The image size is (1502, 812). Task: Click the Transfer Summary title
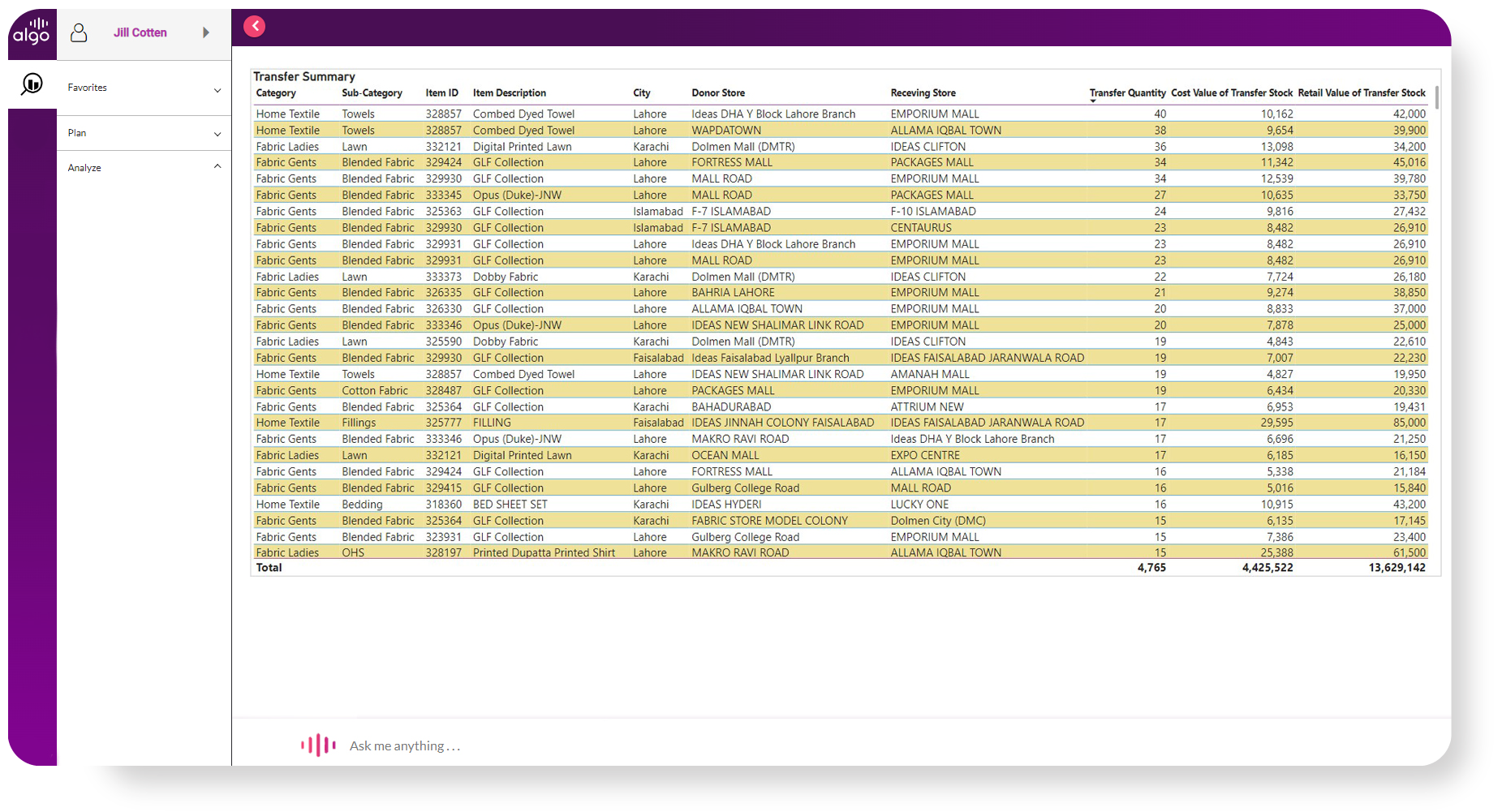pos(304,76)
